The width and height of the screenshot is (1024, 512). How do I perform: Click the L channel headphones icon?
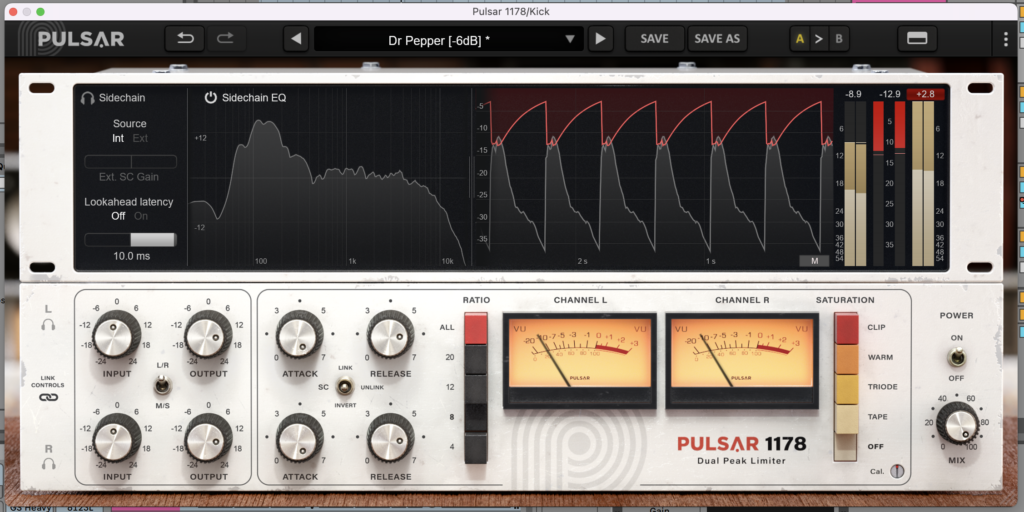pos(48,324)
